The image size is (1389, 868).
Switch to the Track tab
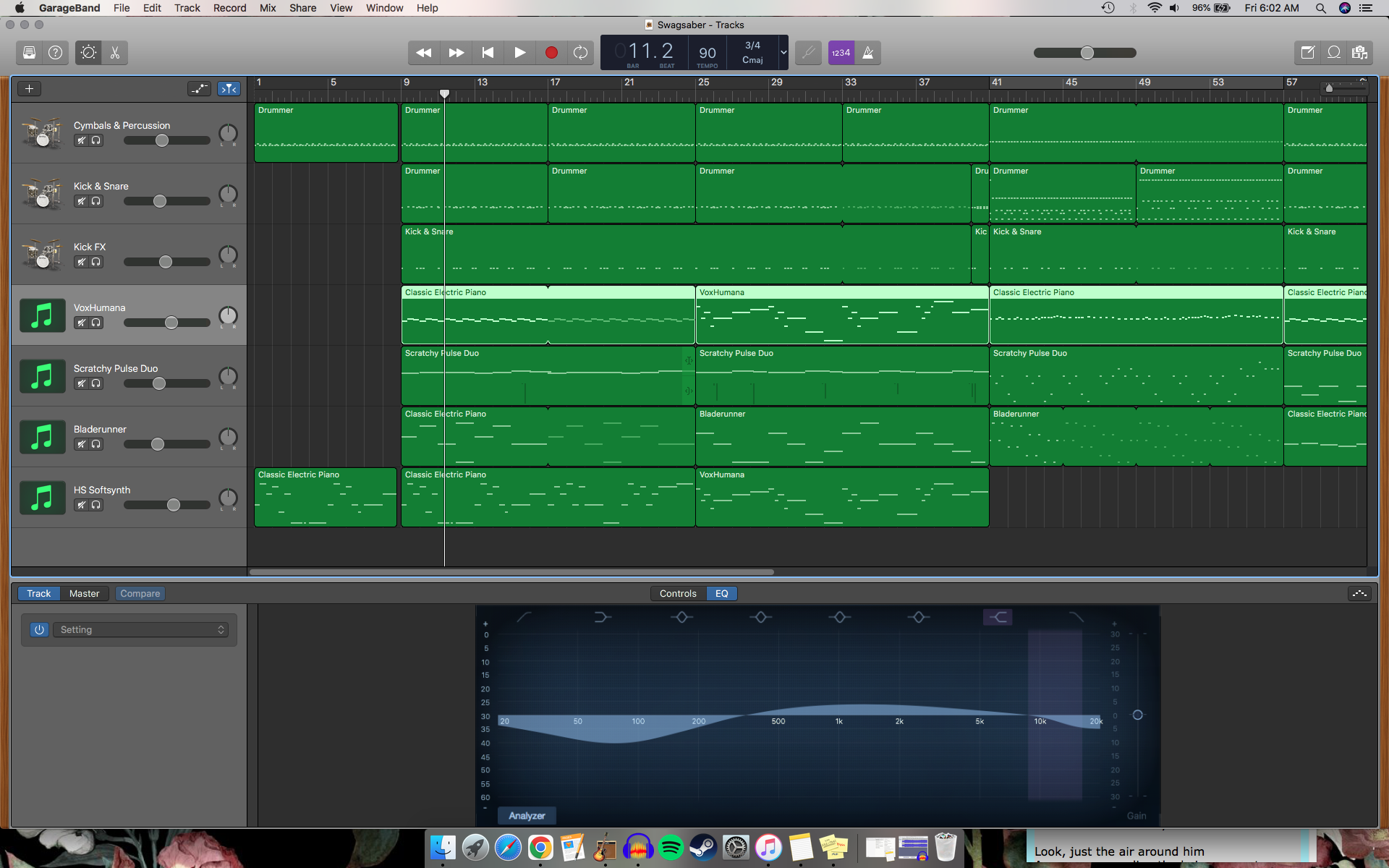[39, 594]
